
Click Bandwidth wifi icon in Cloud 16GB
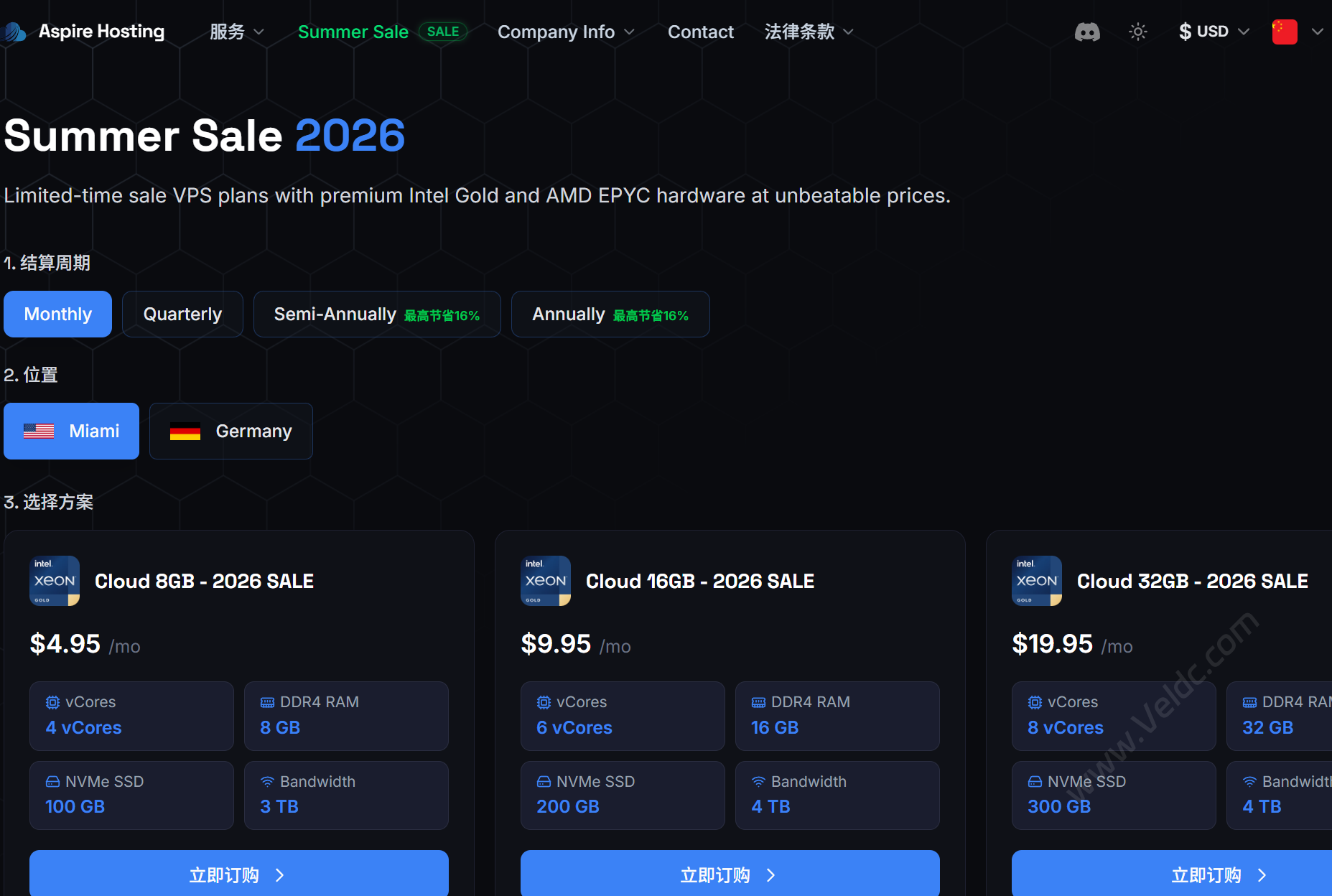pyautogui.click(x=758, y=781)
